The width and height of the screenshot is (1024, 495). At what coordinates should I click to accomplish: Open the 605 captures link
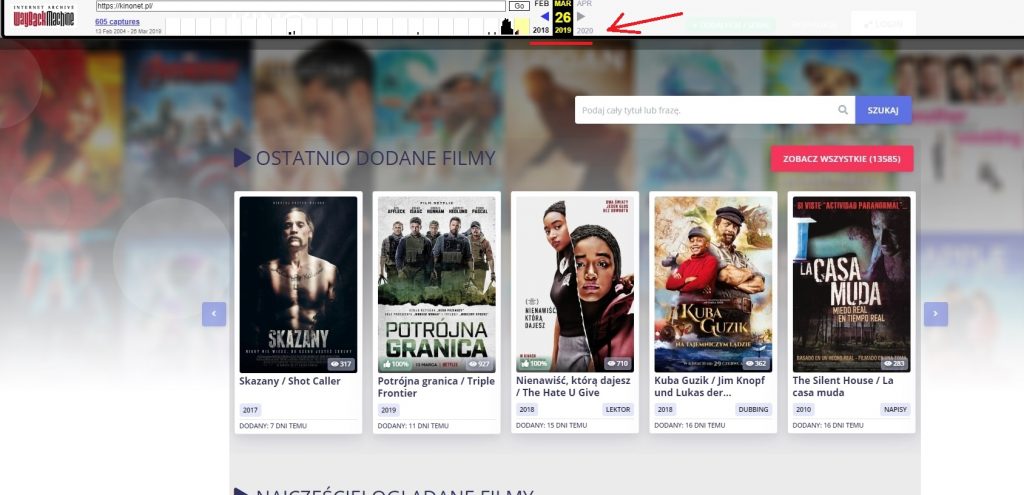(x=118, y=21)
